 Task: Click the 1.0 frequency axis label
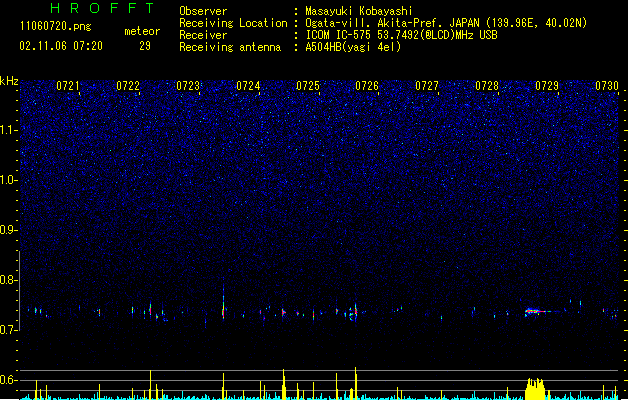click(x=9, y=180)
